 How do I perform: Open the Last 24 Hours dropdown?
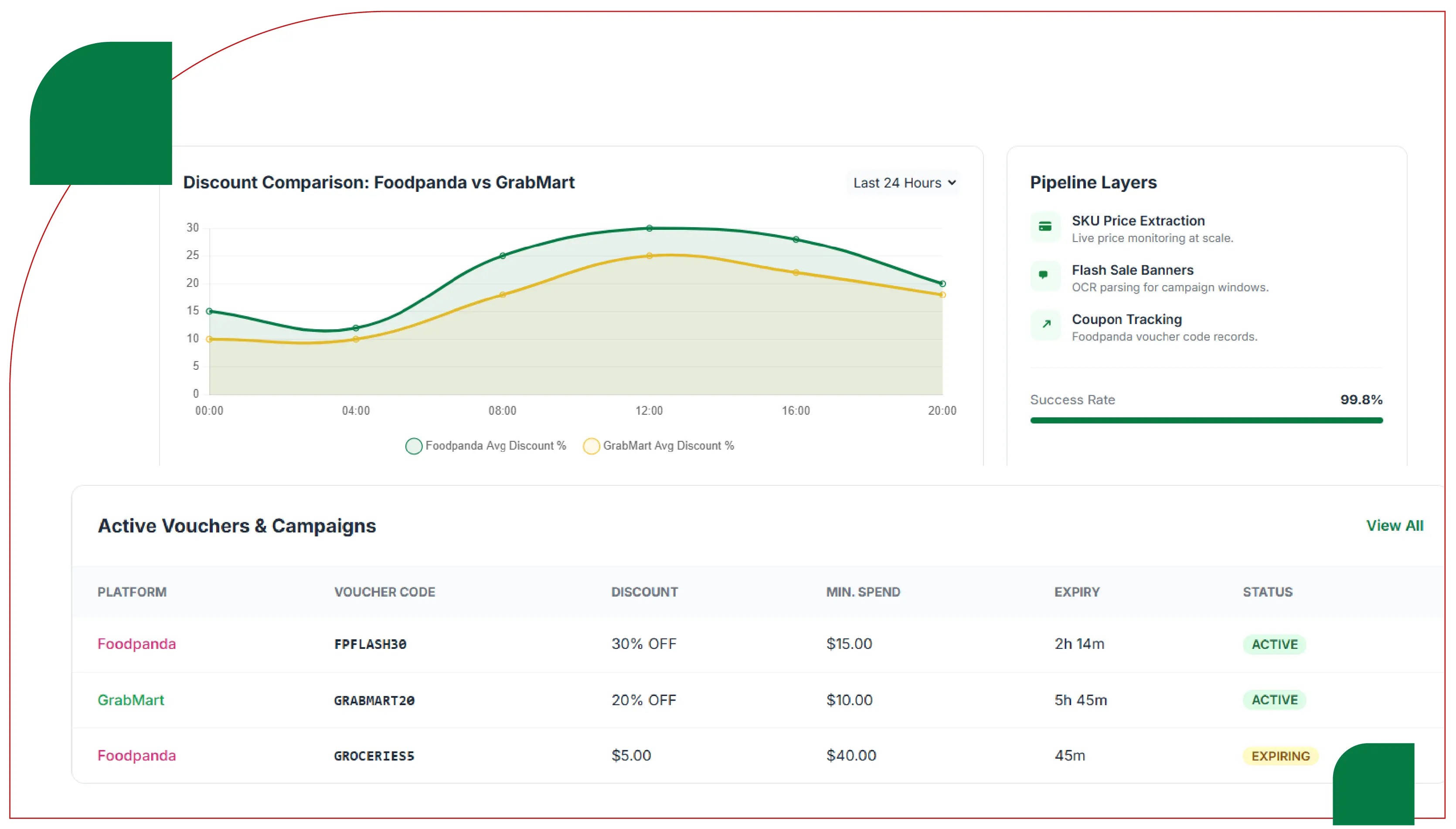(x=903, y=183)
